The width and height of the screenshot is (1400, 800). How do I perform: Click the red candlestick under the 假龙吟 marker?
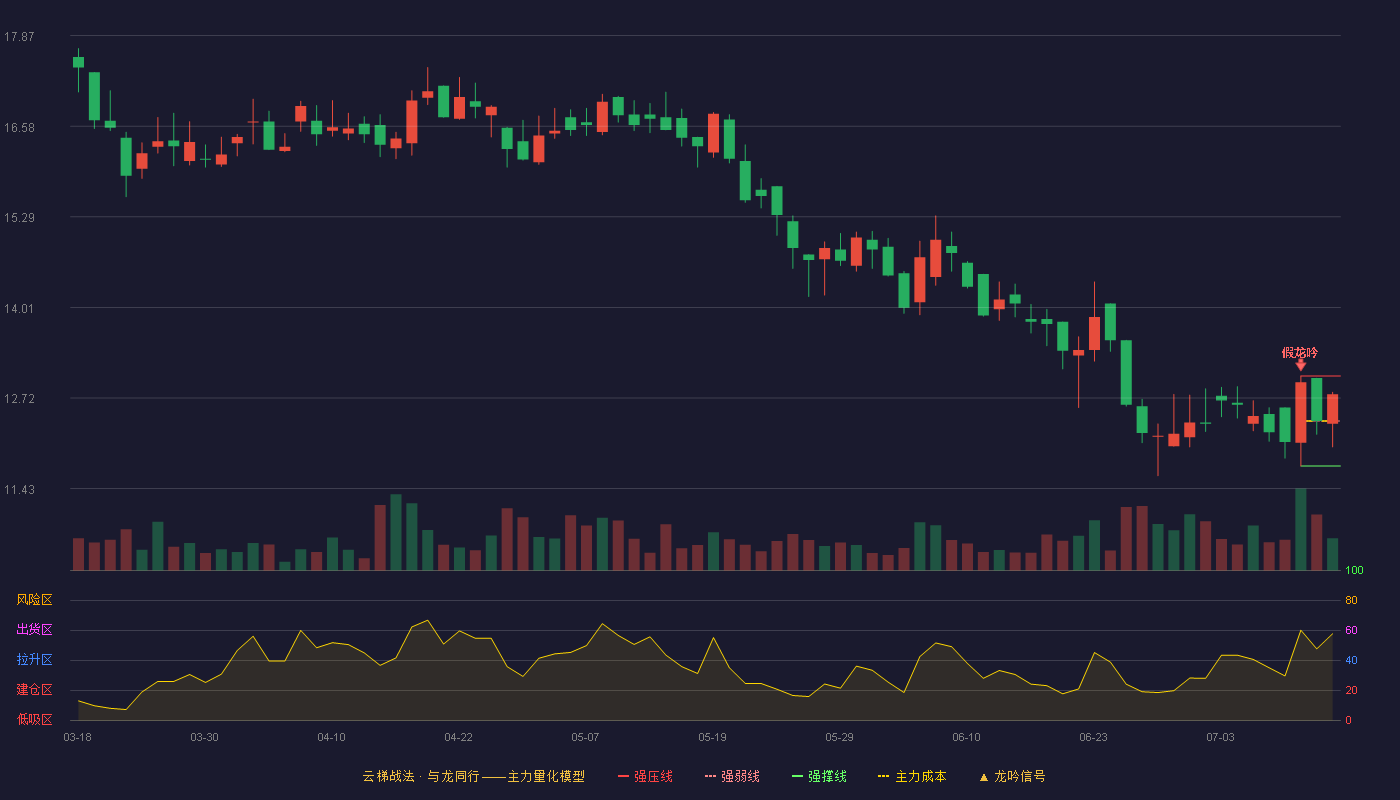point(1300,412)
